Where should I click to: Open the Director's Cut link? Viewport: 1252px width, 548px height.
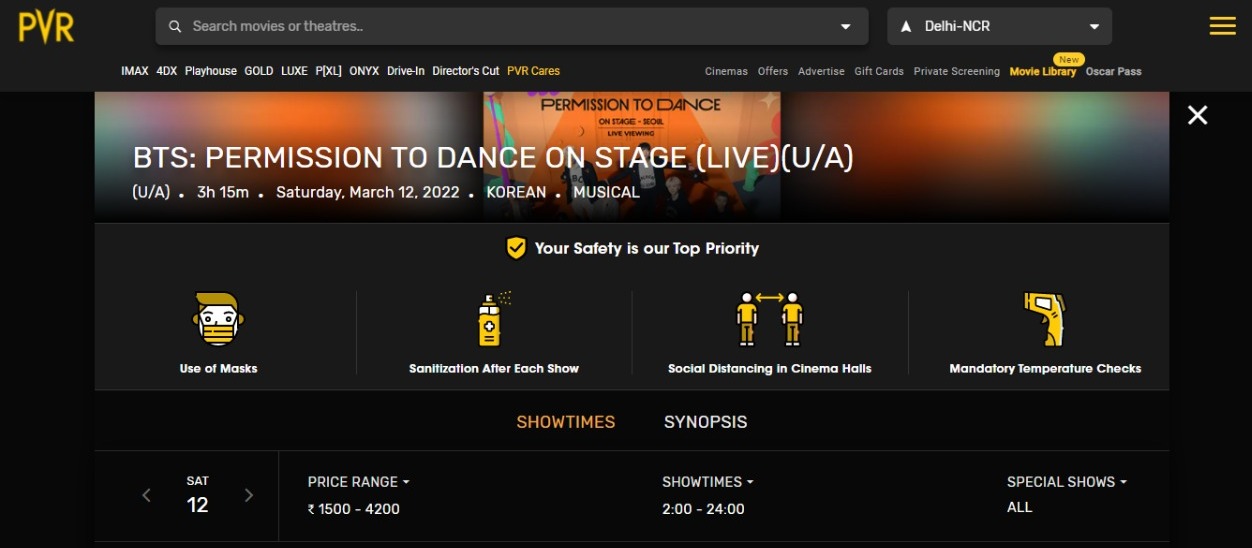(466, 71)
